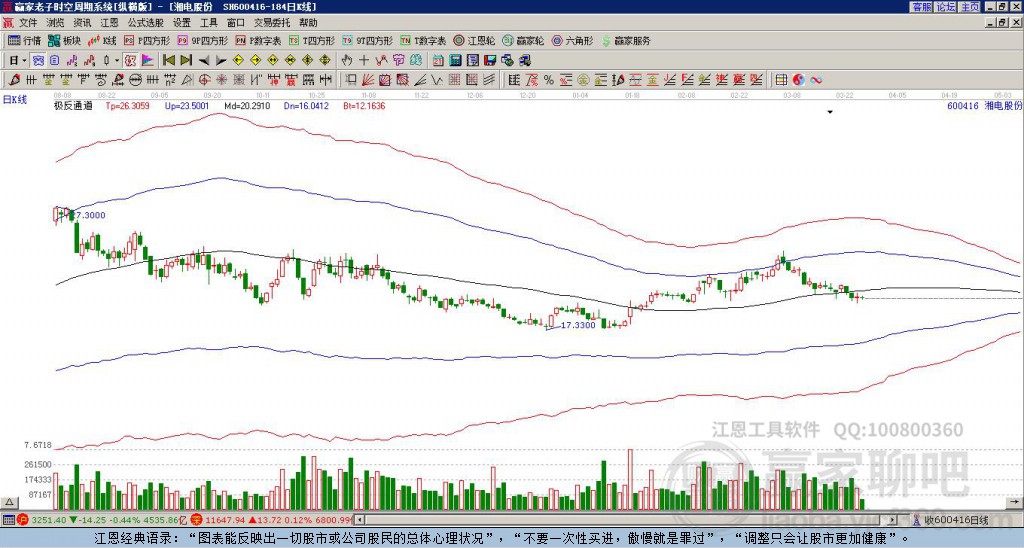Open the 9P四方形 tool
Image resolution: width=1024 pixels, height=548 pixels.
(202, 40)
